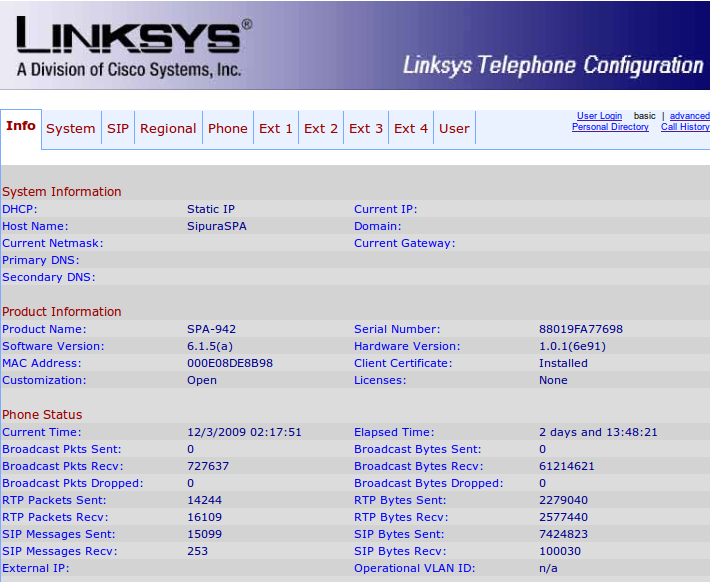
Task: Select the basic view text
Action: coord(644,116)
